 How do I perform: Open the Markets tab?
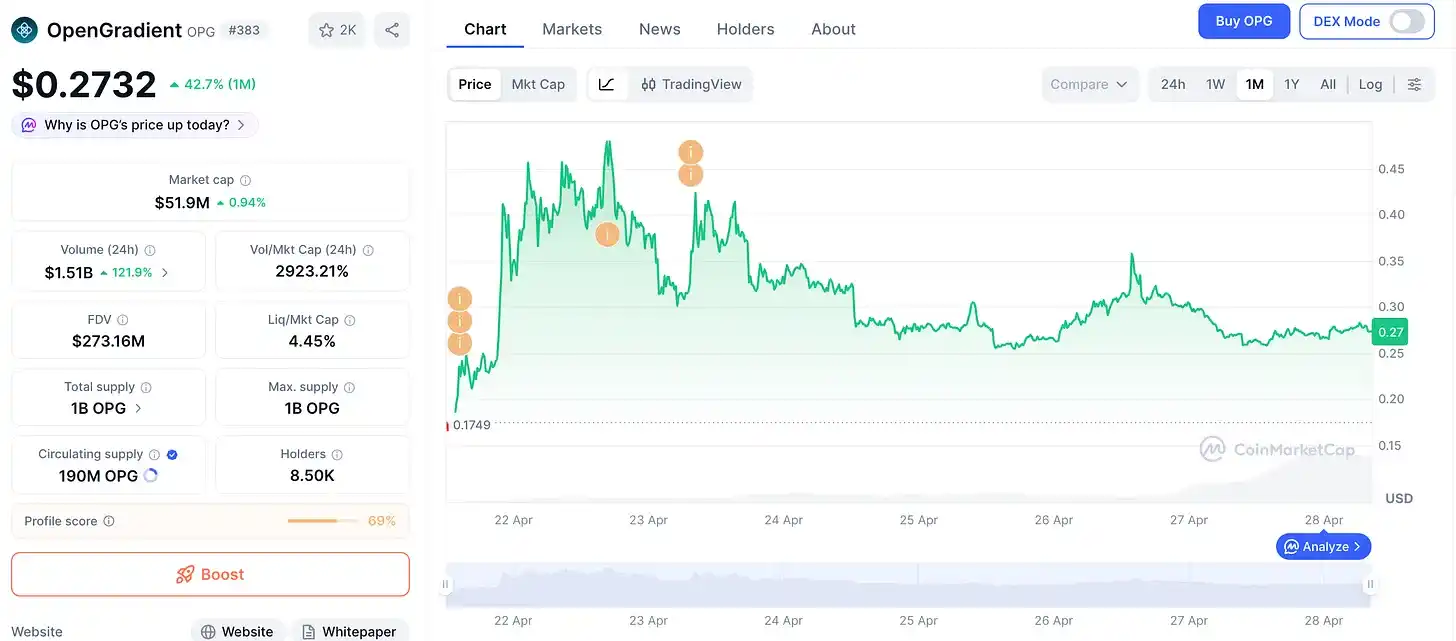click(x=572, y=29)
